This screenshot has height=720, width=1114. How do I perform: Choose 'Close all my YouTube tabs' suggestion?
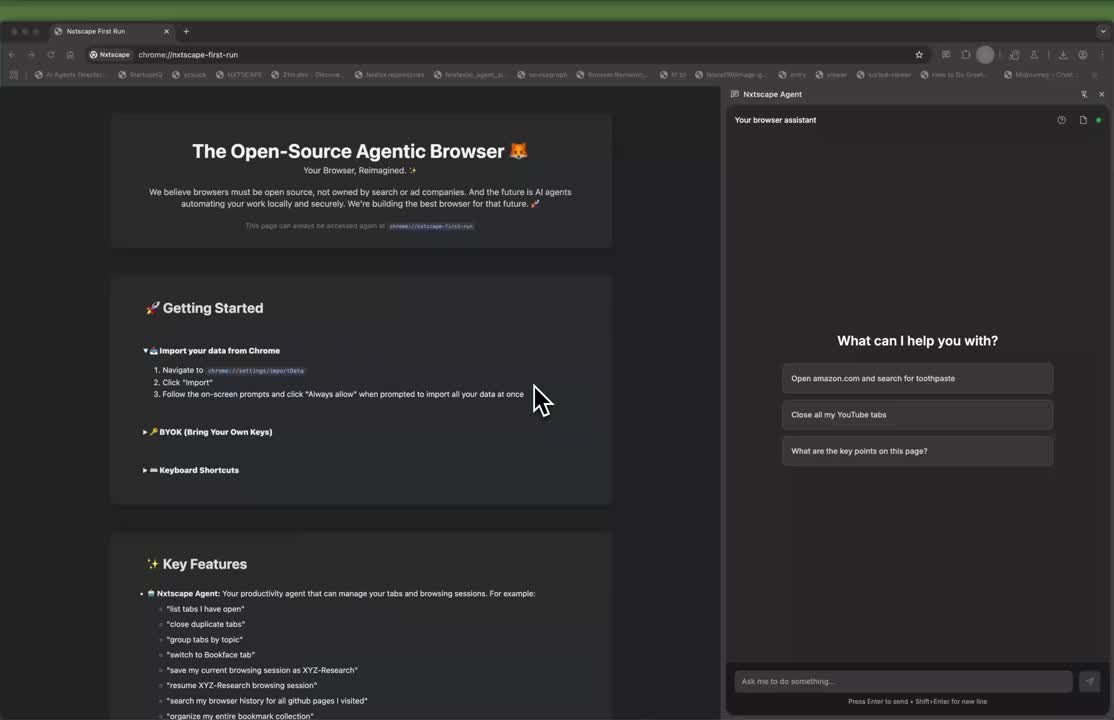click(917, 414)
